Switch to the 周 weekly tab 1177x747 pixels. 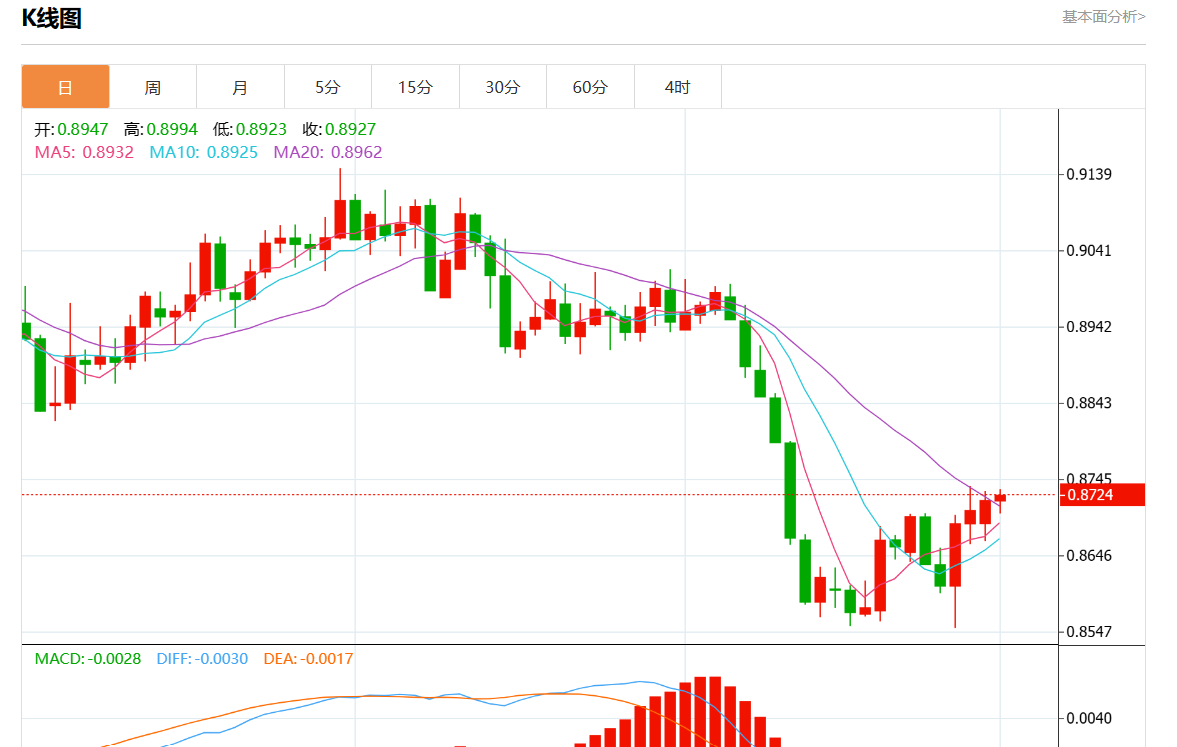coord(153,87)
